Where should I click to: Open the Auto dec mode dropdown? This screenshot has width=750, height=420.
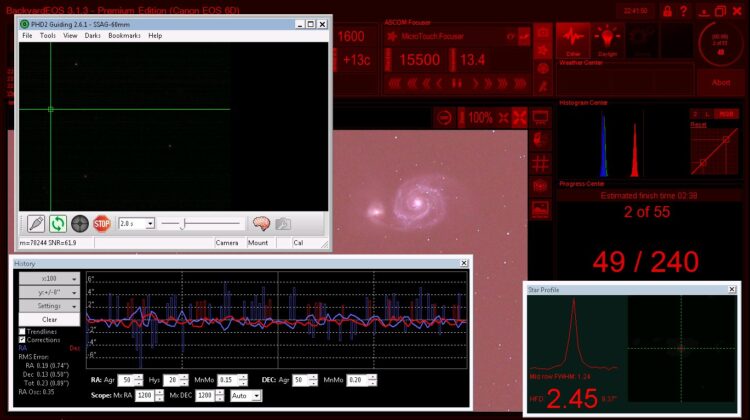click(x=245, y=396)
